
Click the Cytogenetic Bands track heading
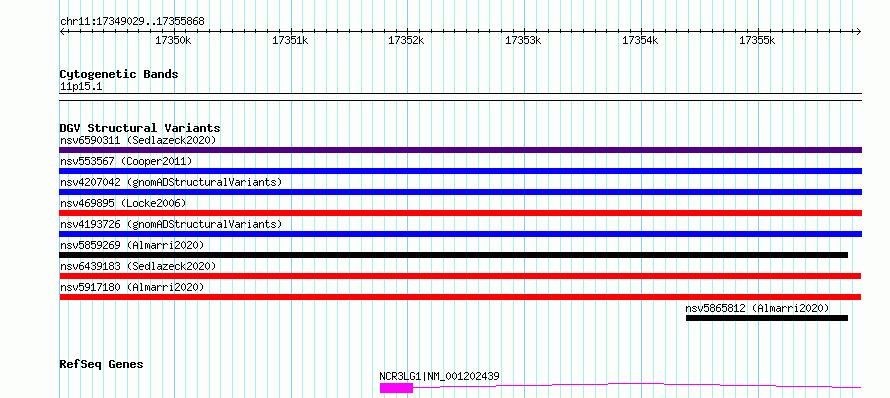[x=119, y=74]
